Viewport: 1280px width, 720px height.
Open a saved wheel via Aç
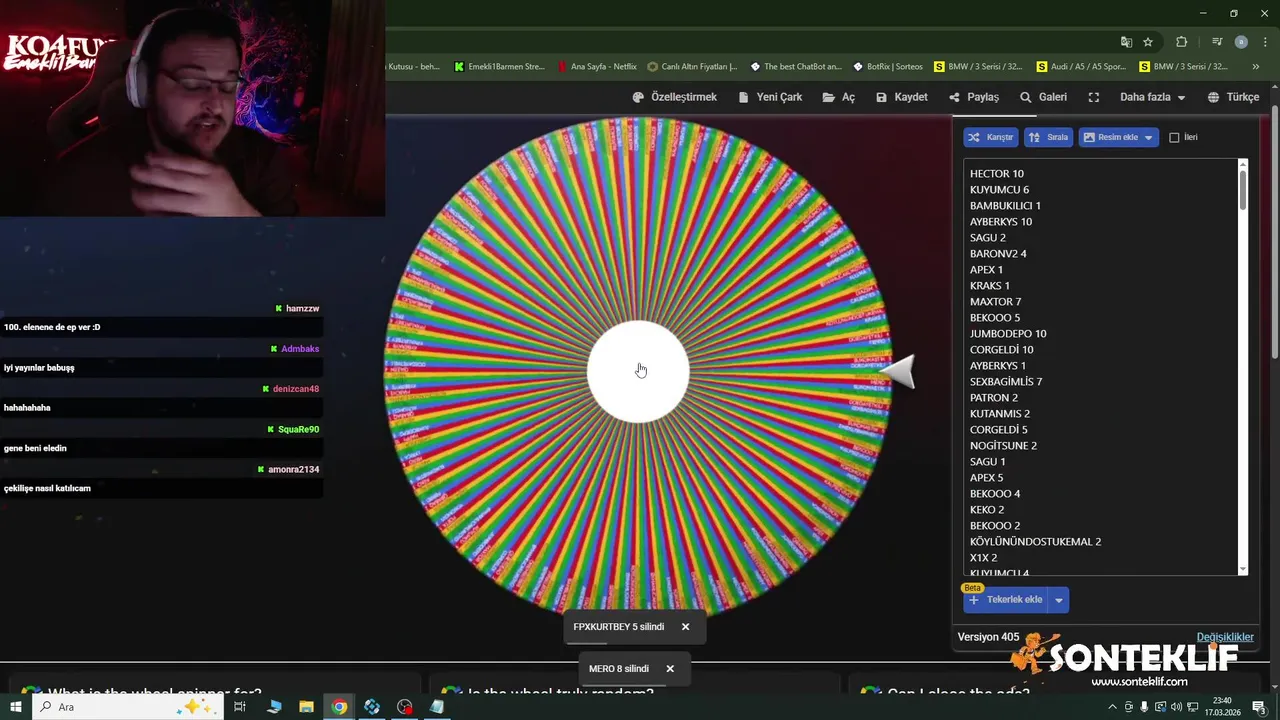pyautogui.click(x=839, y=97)
